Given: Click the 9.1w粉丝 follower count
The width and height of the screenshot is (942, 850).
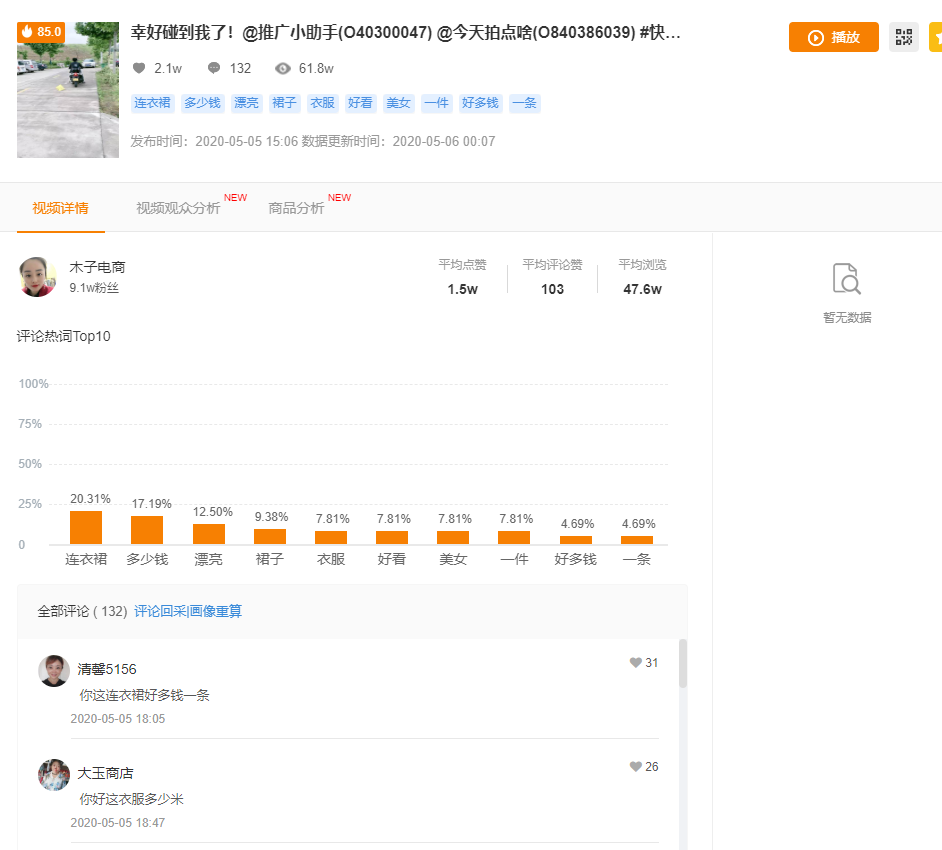Looking at the screenshot, I should pos(94,288).
